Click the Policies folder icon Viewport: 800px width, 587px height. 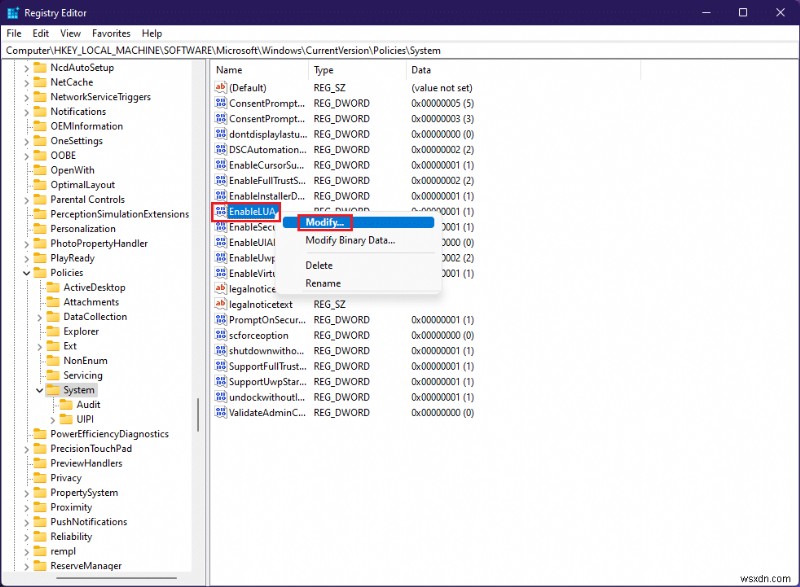tap(40, 272)
